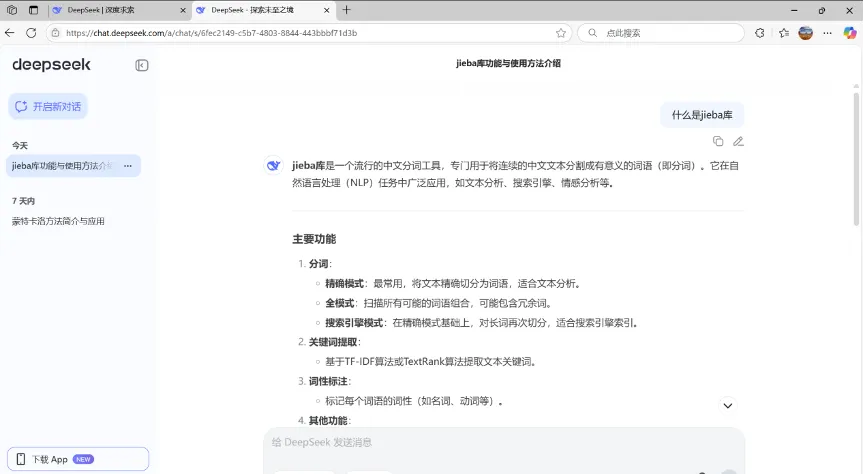Click the 主要功能 heading

coord(314,239)
